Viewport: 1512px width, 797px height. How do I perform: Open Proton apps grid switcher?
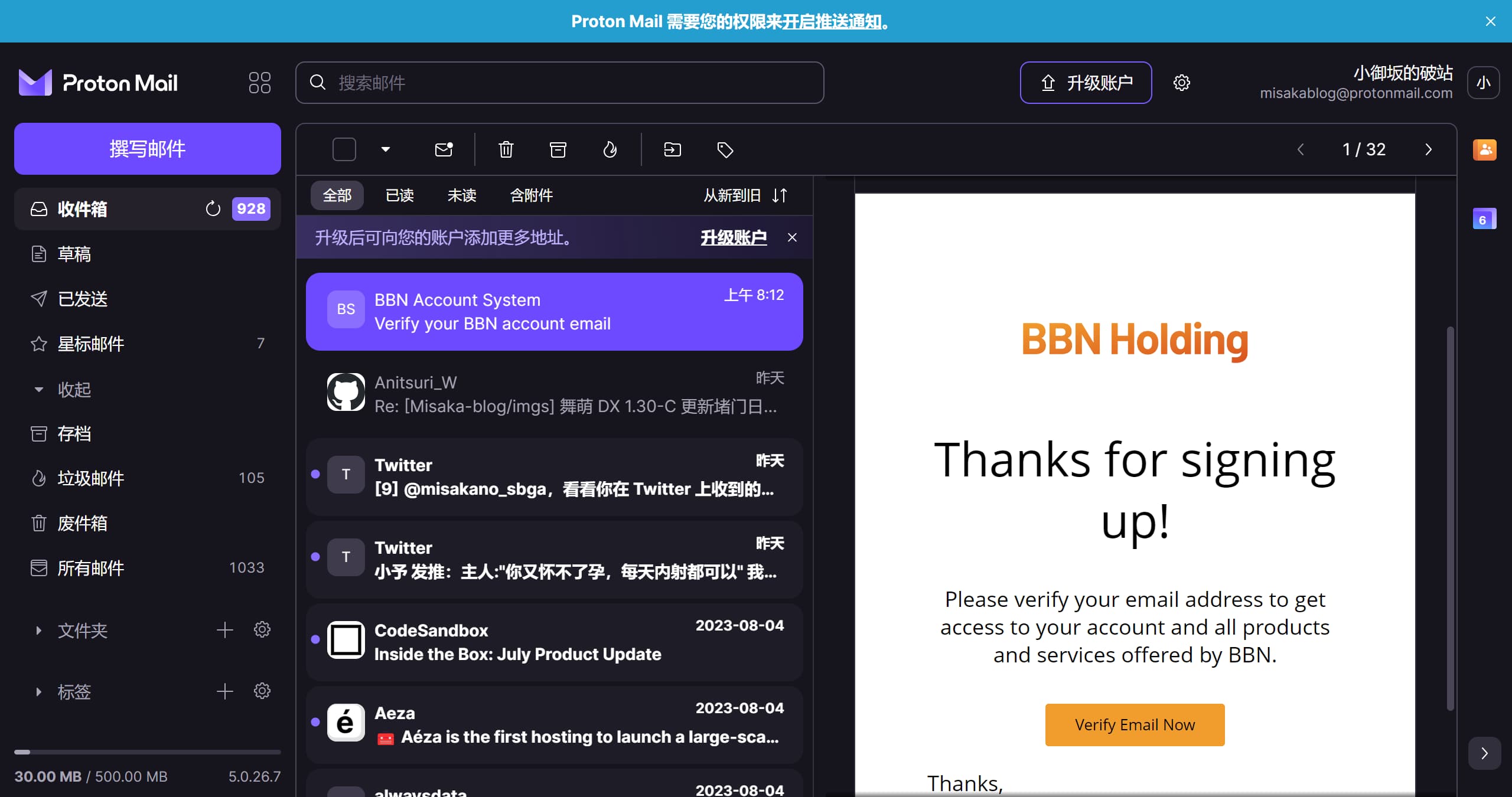tap(259, 83)
